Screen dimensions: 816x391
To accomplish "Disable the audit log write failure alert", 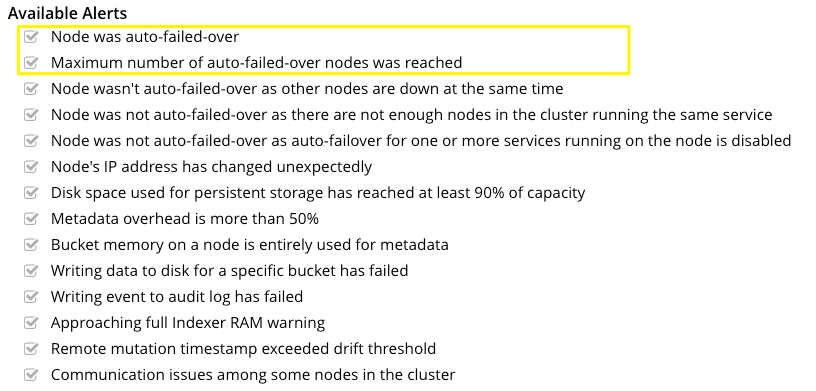I will (31, 297).
